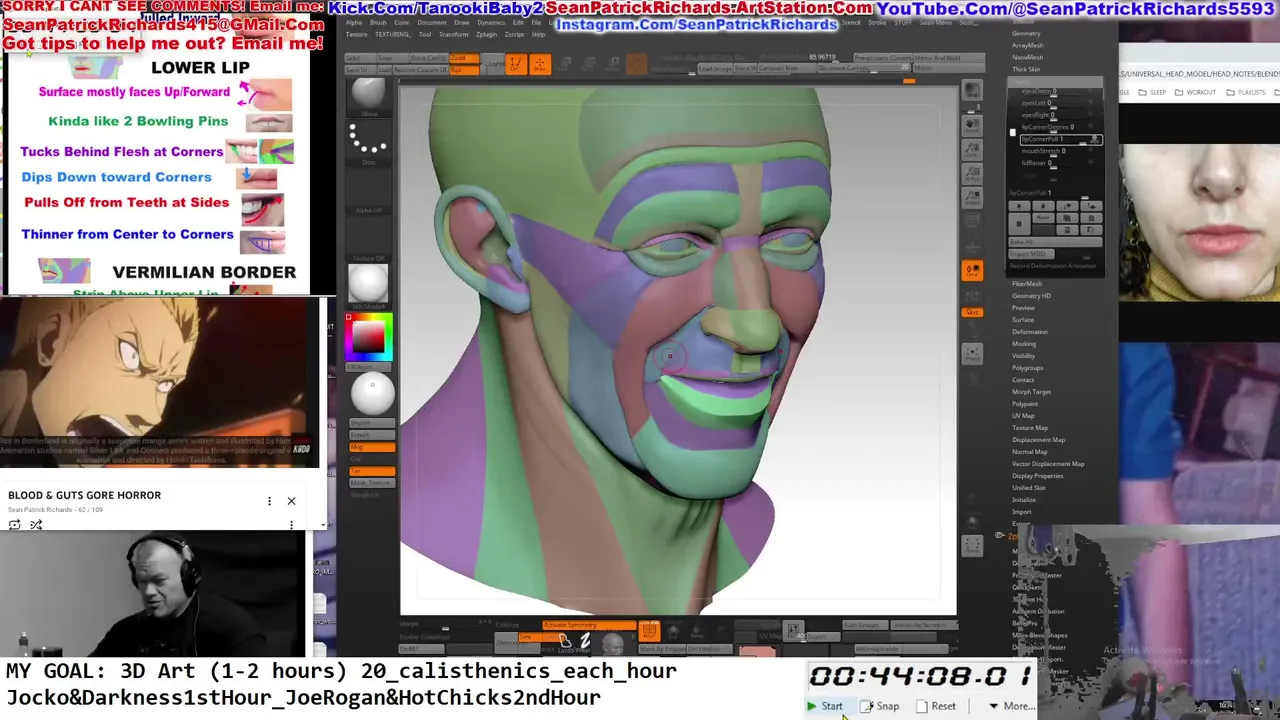Open the SkinShade material sphere

pos(369,286)
